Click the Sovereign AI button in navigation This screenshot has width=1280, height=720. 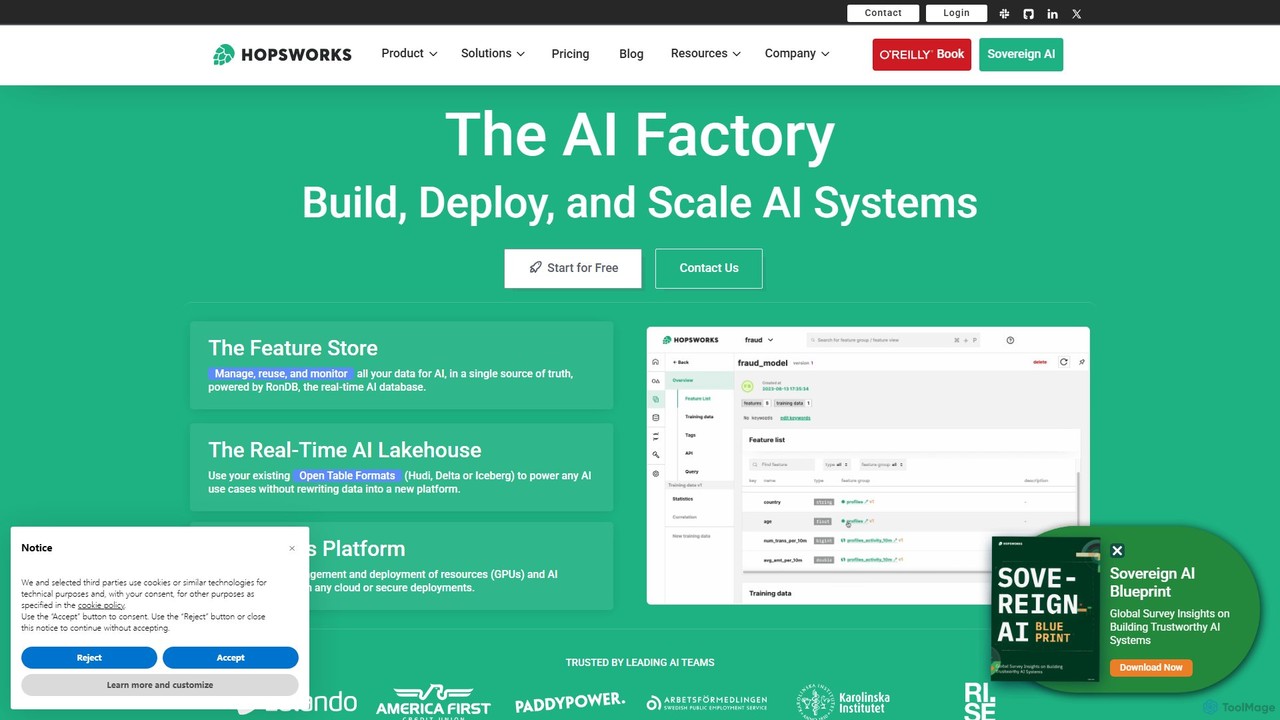click(x=1021, y=54)
